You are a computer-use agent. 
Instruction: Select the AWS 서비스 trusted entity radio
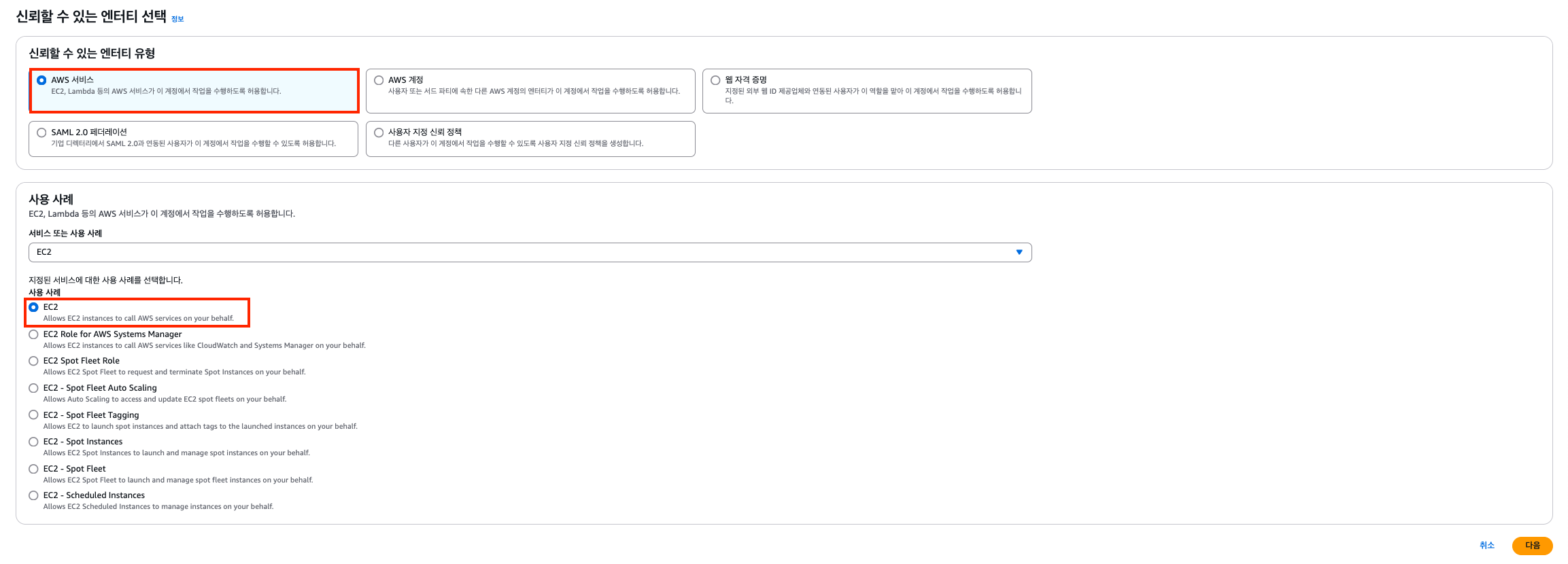41,80
